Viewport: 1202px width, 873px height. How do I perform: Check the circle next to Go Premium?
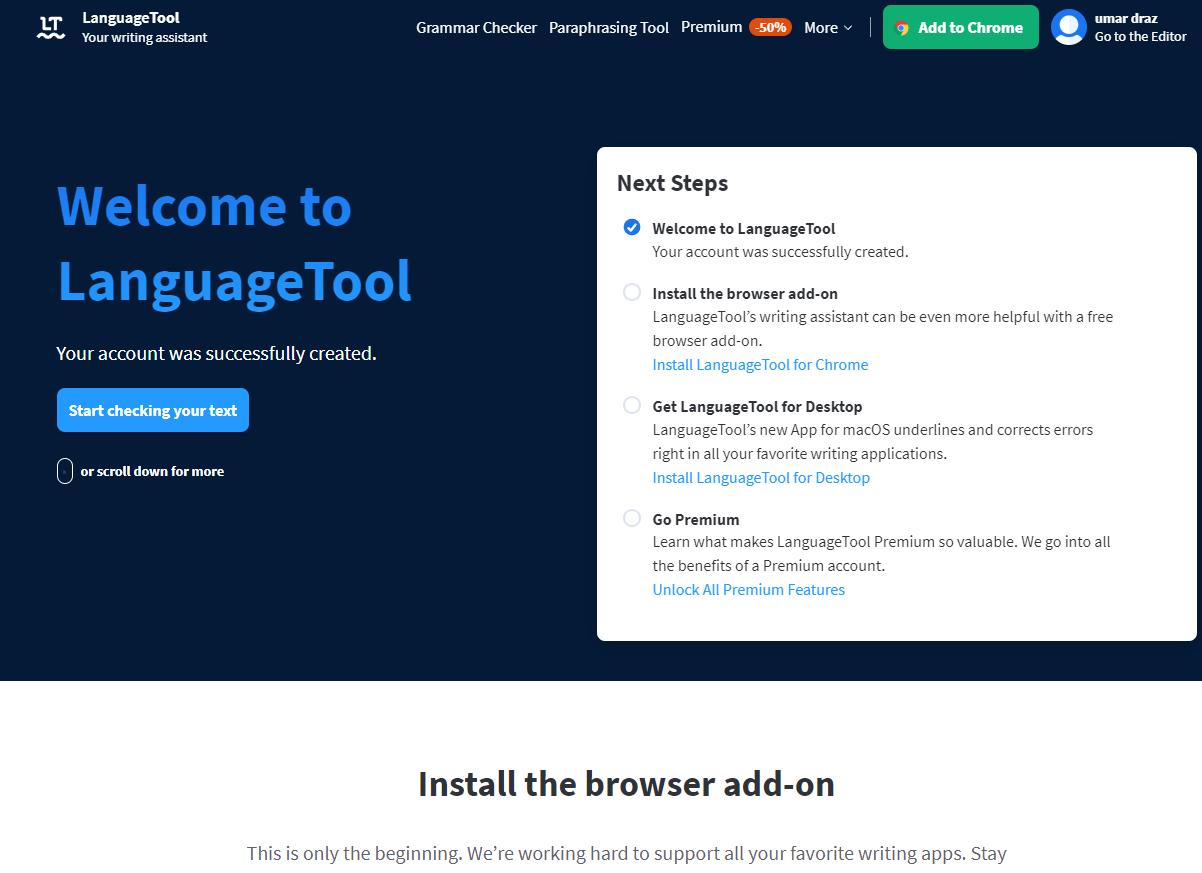click(x=631, y=518)
